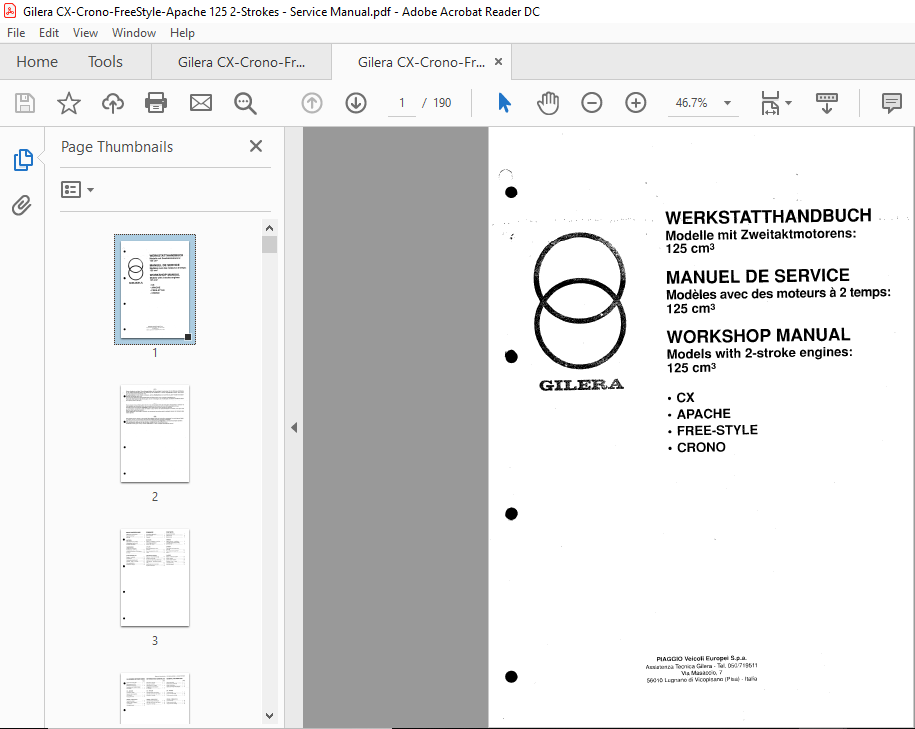Click the page number input field
The height and width of the screenshot is (729, 915).
tap(401, 103)
